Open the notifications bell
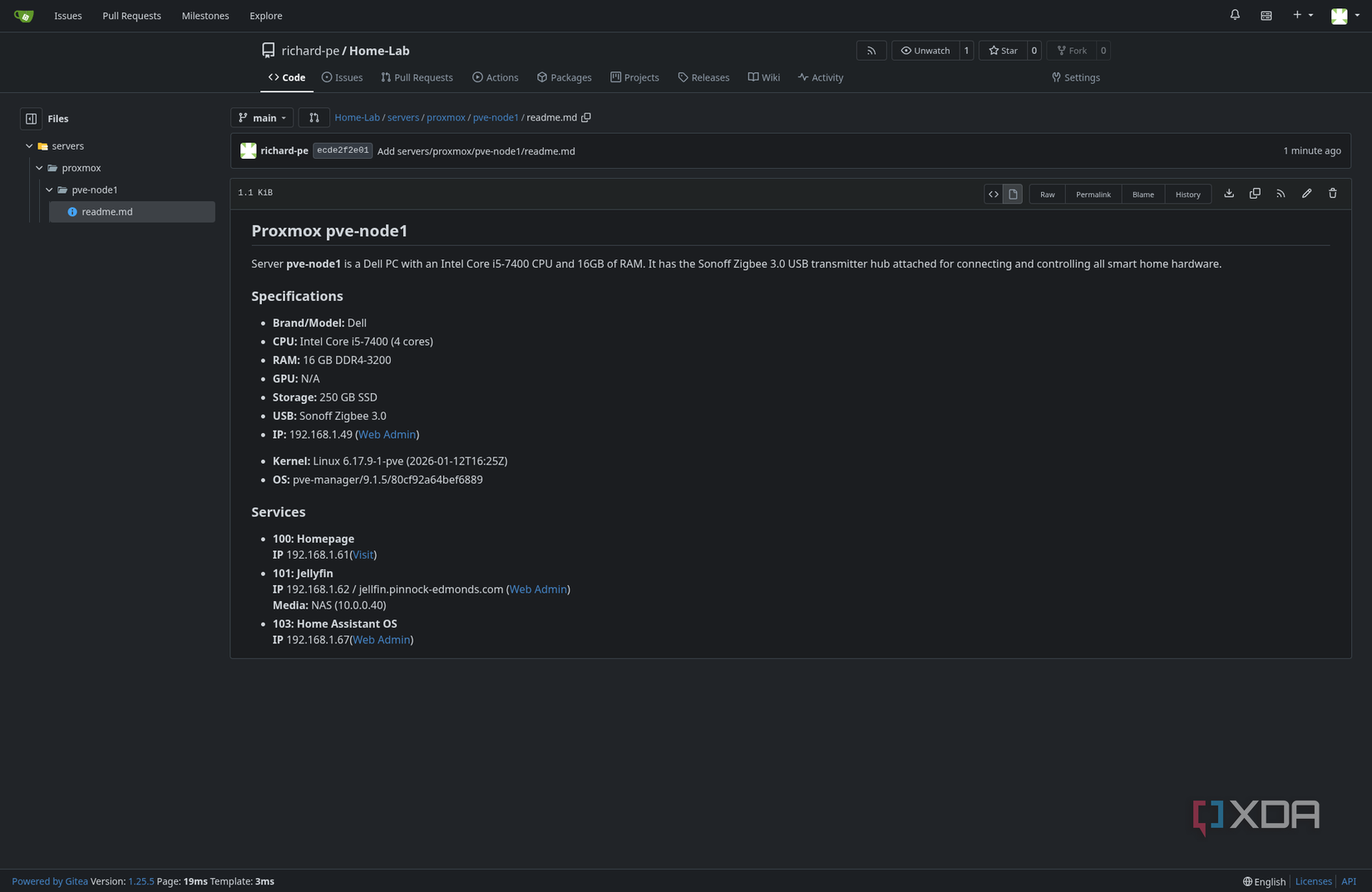 (x=1235, y=15)
